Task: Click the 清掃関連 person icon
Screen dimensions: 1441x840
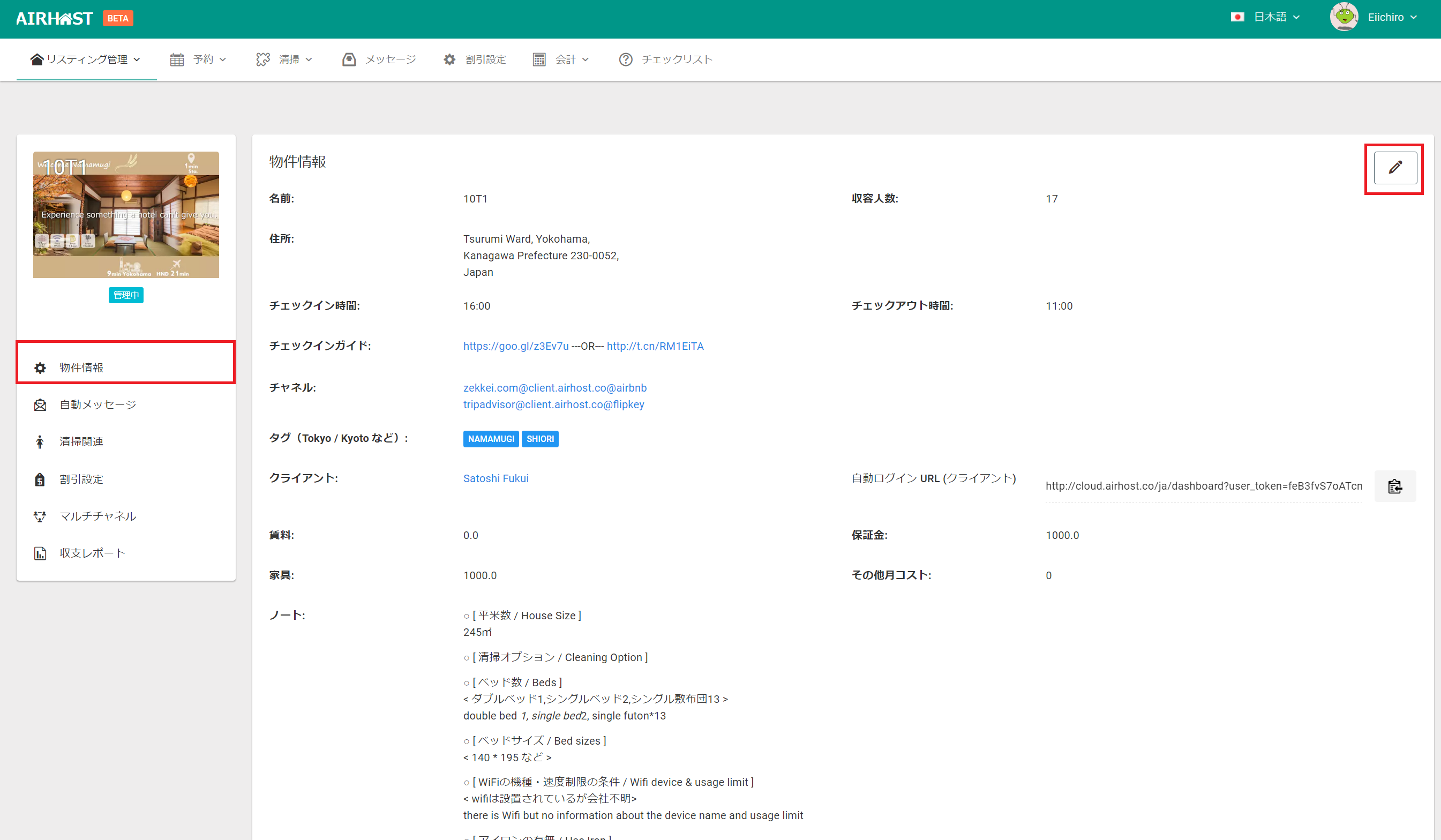Action: (x=40, y=442)
